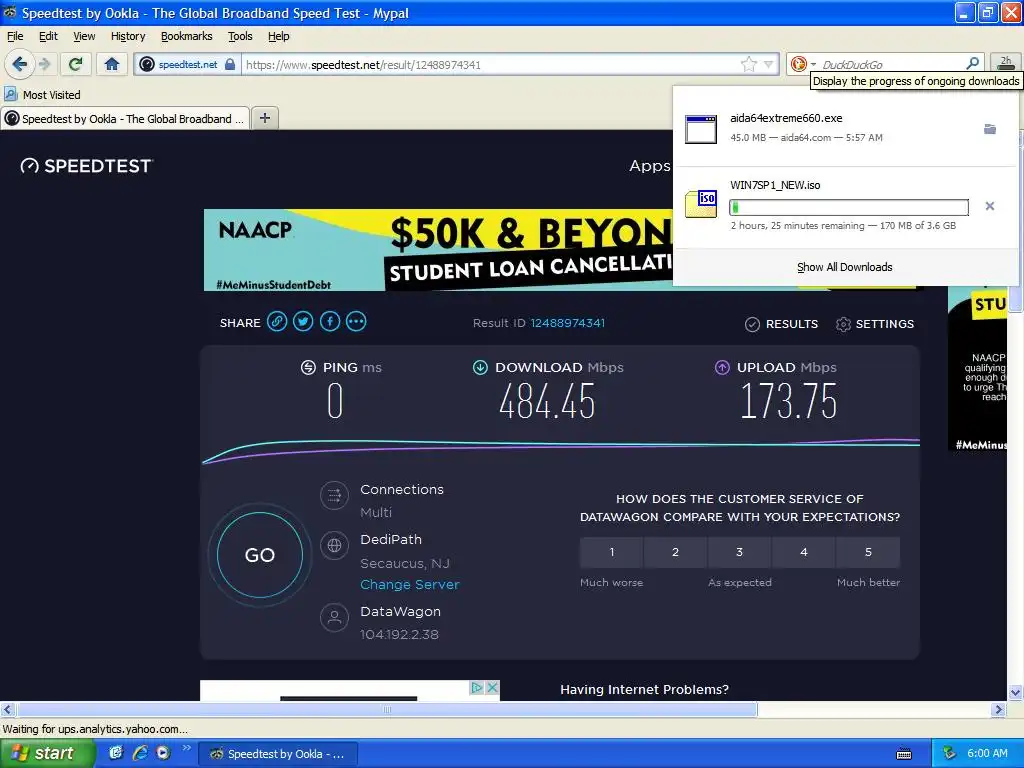Viewport: 1024px width, 768px height.
Task: Click the WIN7SP1_NEW.iso download progress bar
Action: pos(848,208)
